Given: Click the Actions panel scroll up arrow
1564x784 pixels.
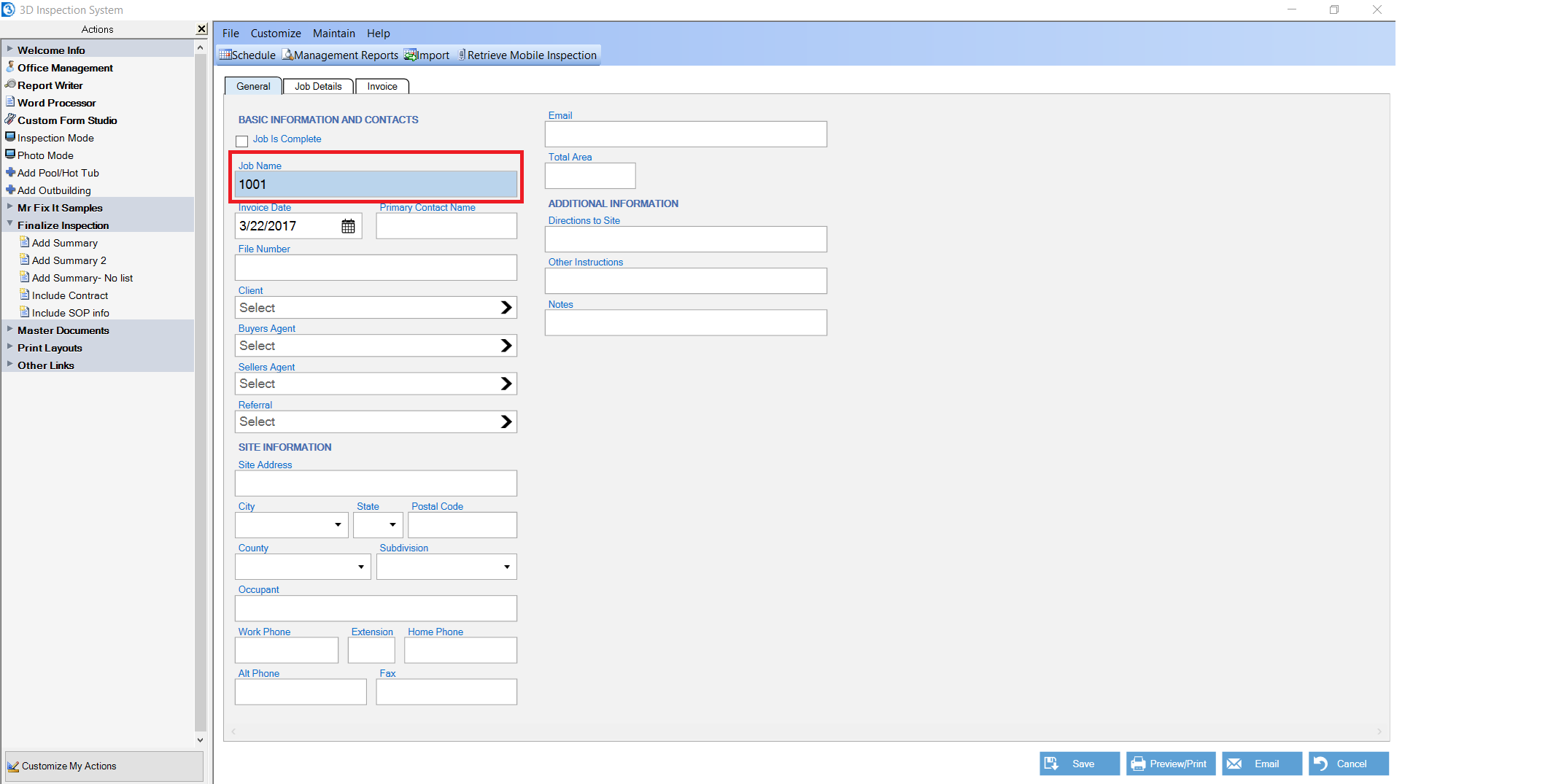Looking at the screenshot, I should pyautogui.click(x=201, y=47).
